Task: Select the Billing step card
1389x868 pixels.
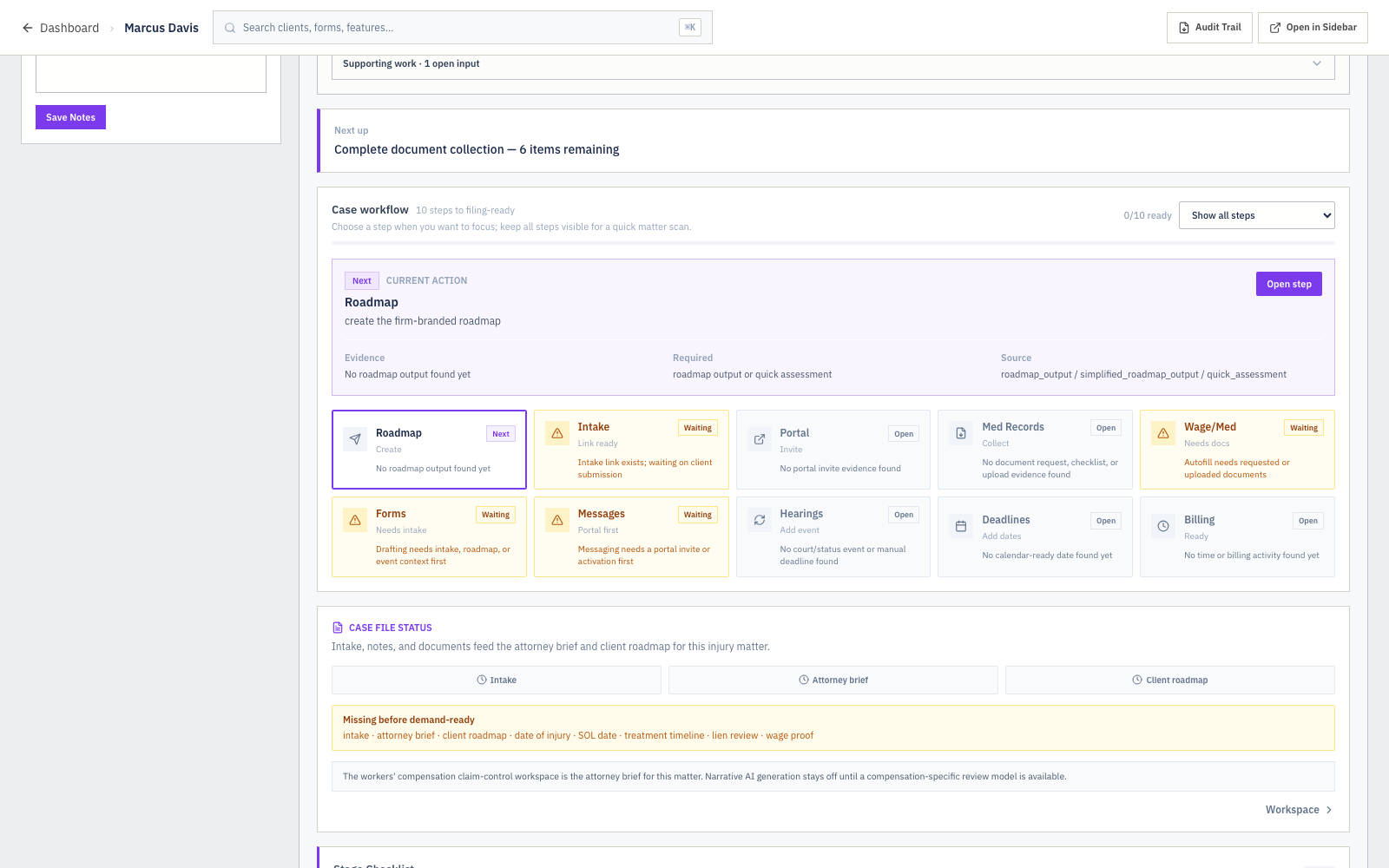Action: coord(1237,536)
